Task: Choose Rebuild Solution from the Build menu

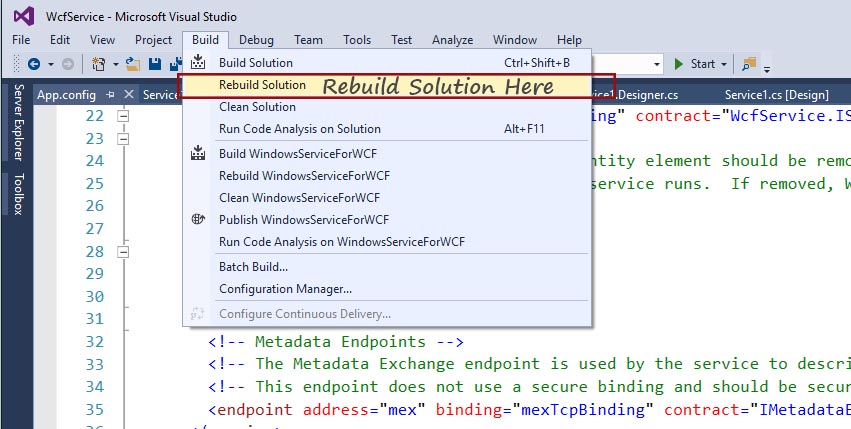Action: (386, 85)
